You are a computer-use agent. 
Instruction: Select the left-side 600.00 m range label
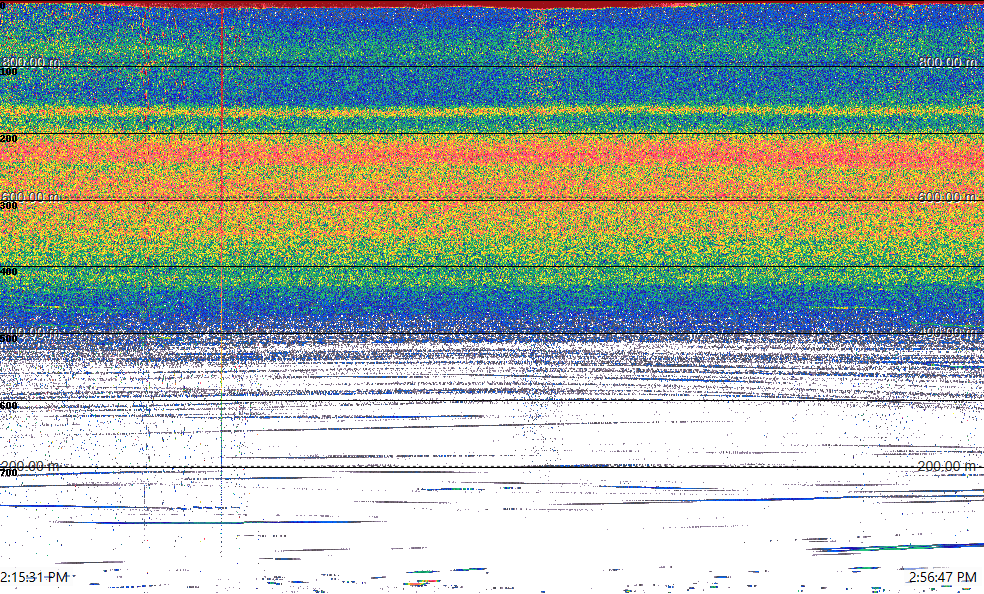tap(31, 197)
